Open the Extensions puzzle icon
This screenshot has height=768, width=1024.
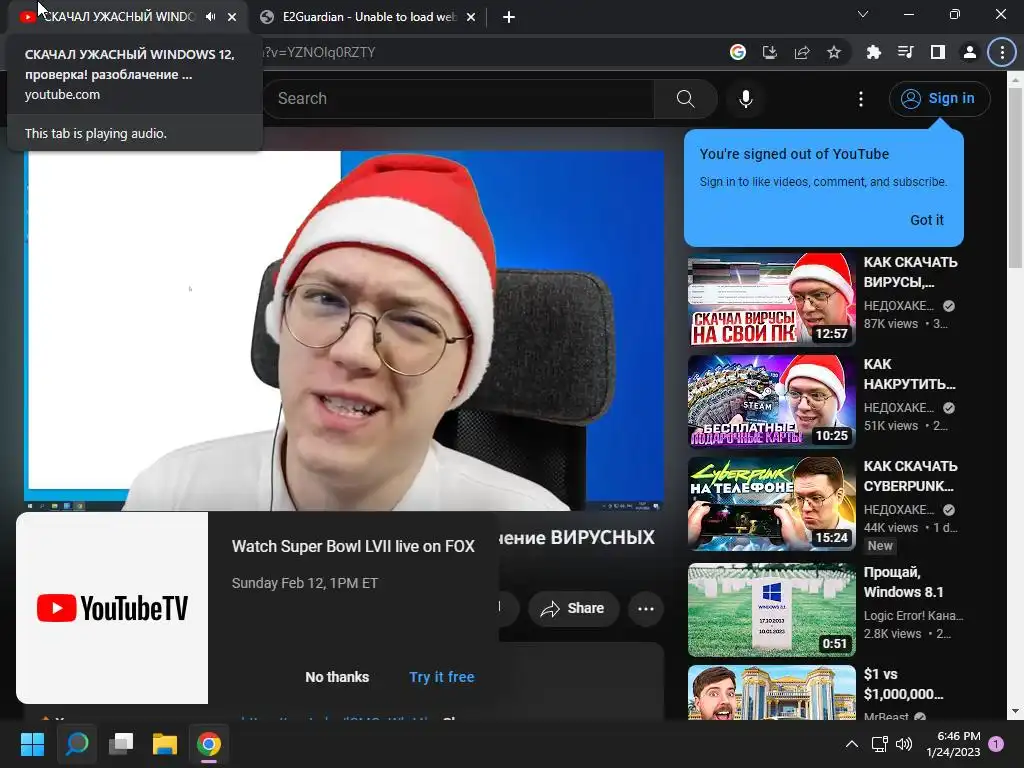pos(874,52)
